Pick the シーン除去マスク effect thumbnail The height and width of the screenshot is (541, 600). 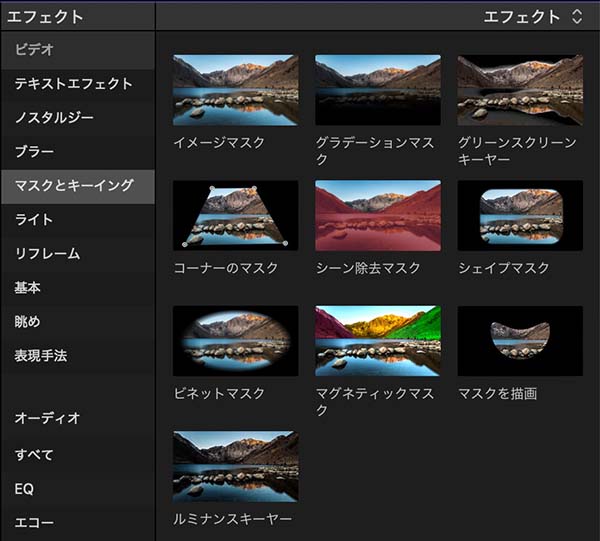click(377, 215)
